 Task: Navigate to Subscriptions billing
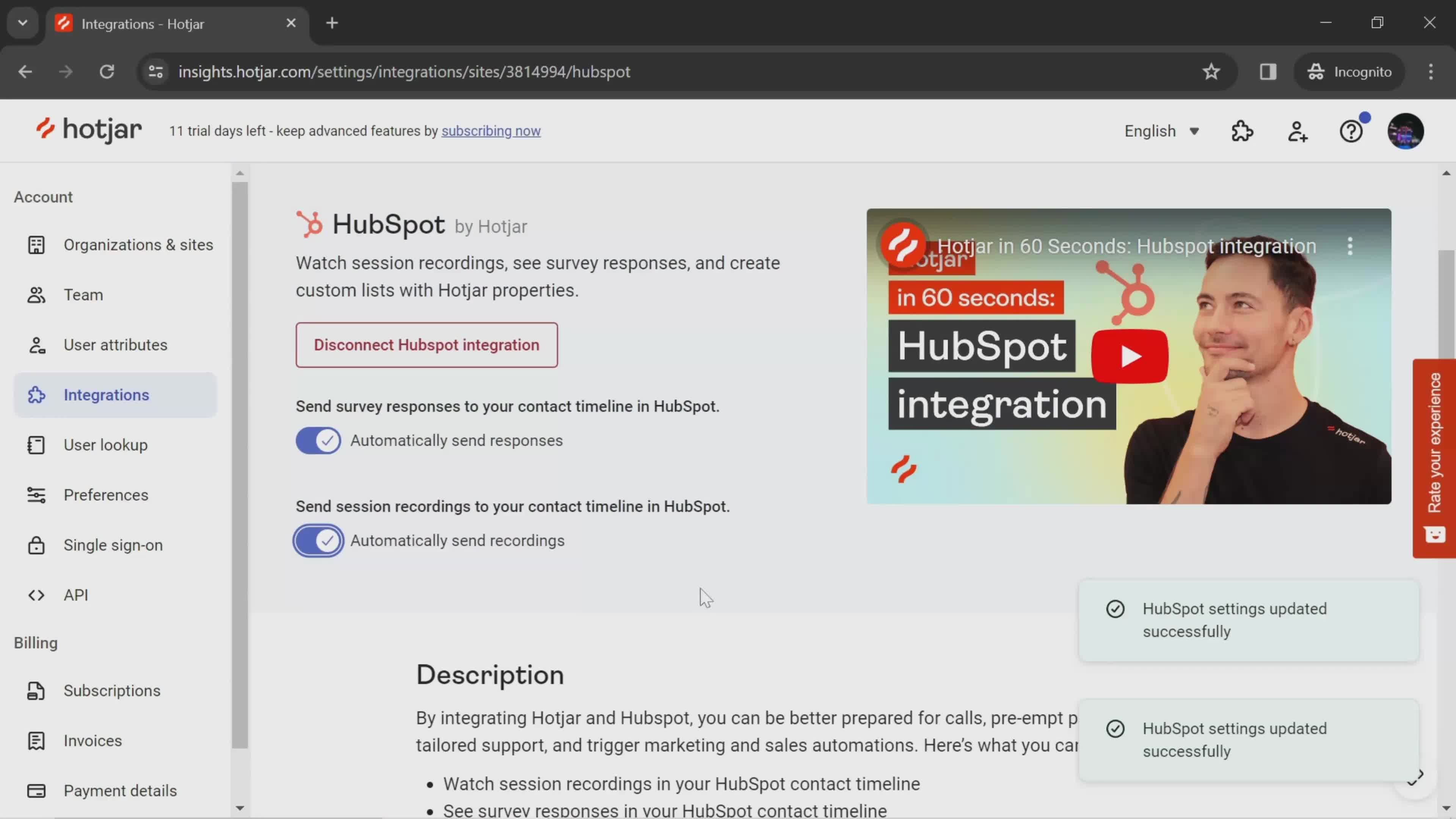point(112,690)
